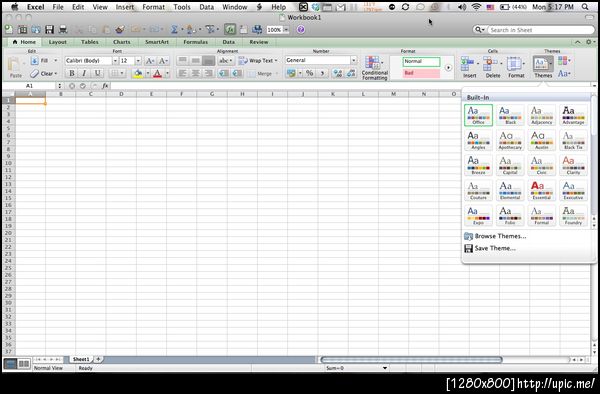Viewport: 600px width, 394px height.
Task: Toggle middle vertical alignment button
Action: click(196, 60)
